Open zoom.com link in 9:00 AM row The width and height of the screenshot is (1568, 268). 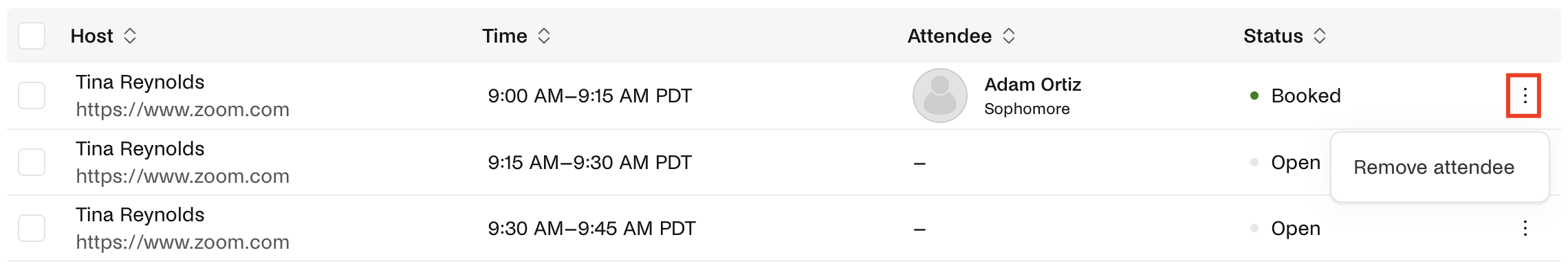coord(182,110)
